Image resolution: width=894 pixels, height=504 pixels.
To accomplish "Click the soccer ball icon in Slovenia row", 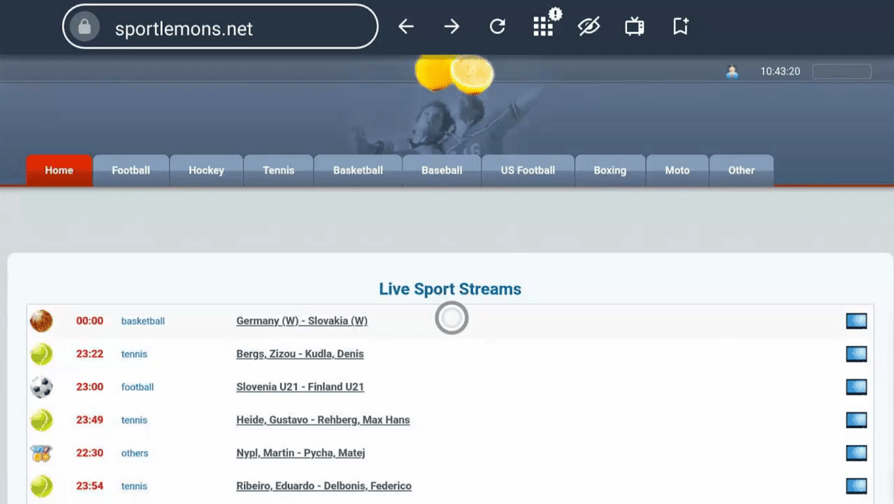I will (41, 387).
